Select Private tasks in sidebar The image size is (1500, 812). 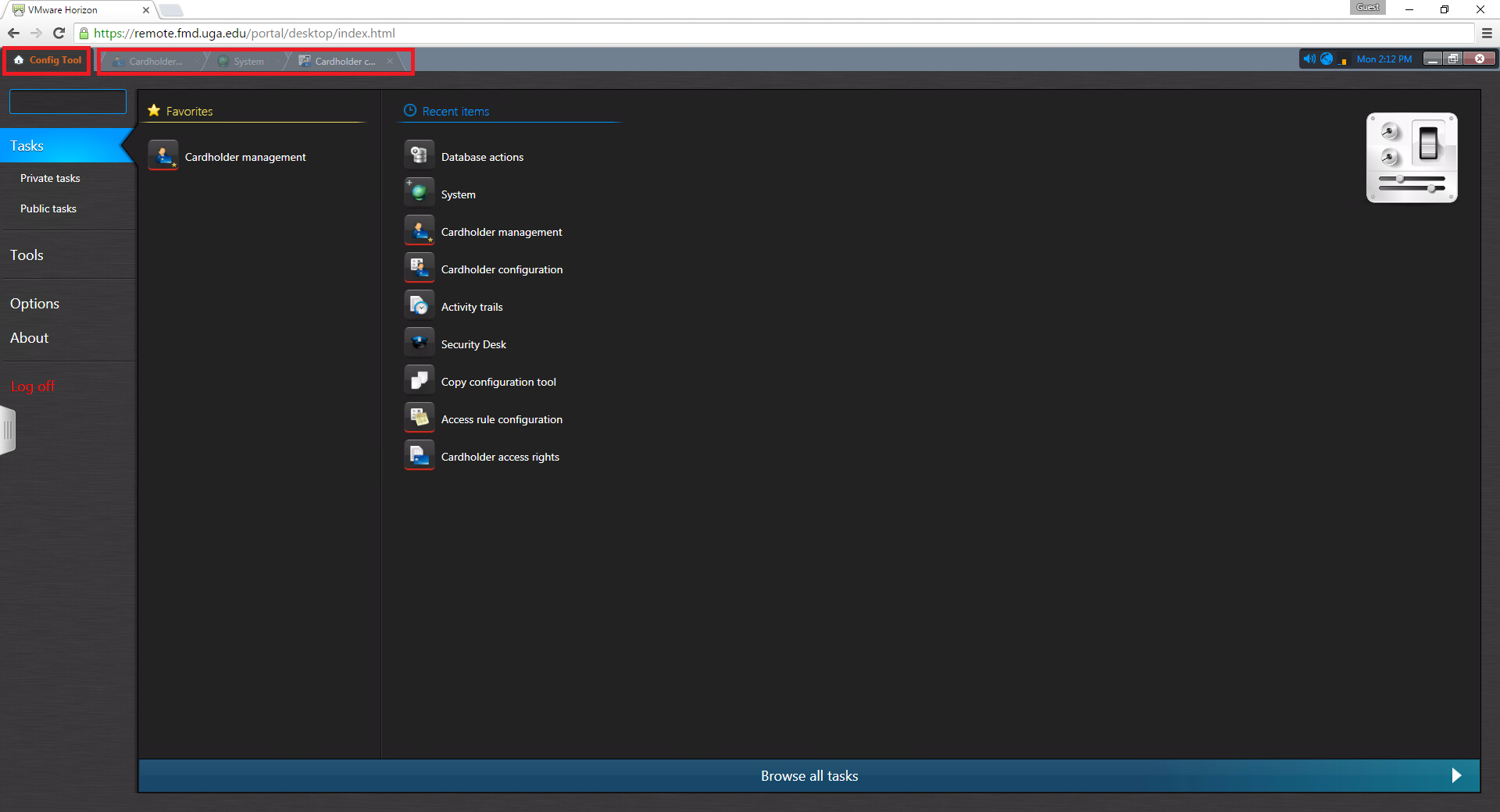point(50,178)
